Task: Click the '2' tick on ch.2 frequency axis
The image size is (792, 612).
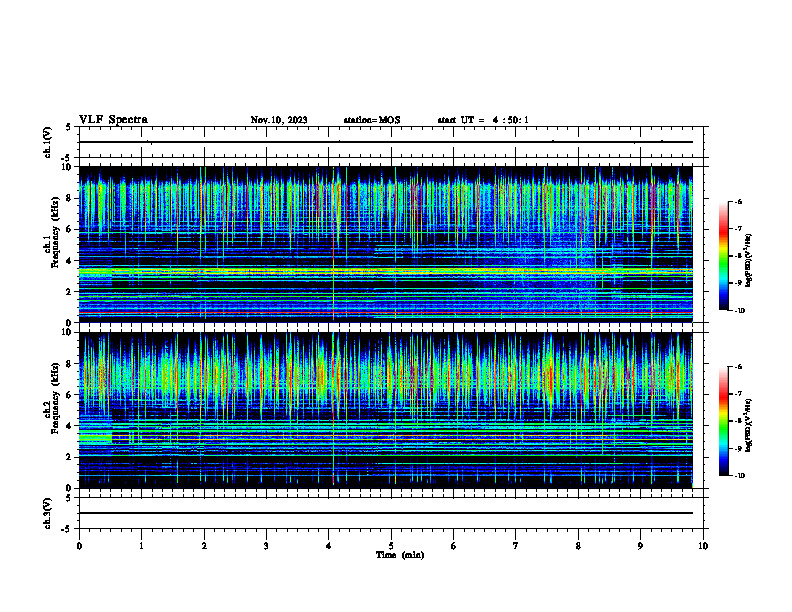Action: coord(70,457)
